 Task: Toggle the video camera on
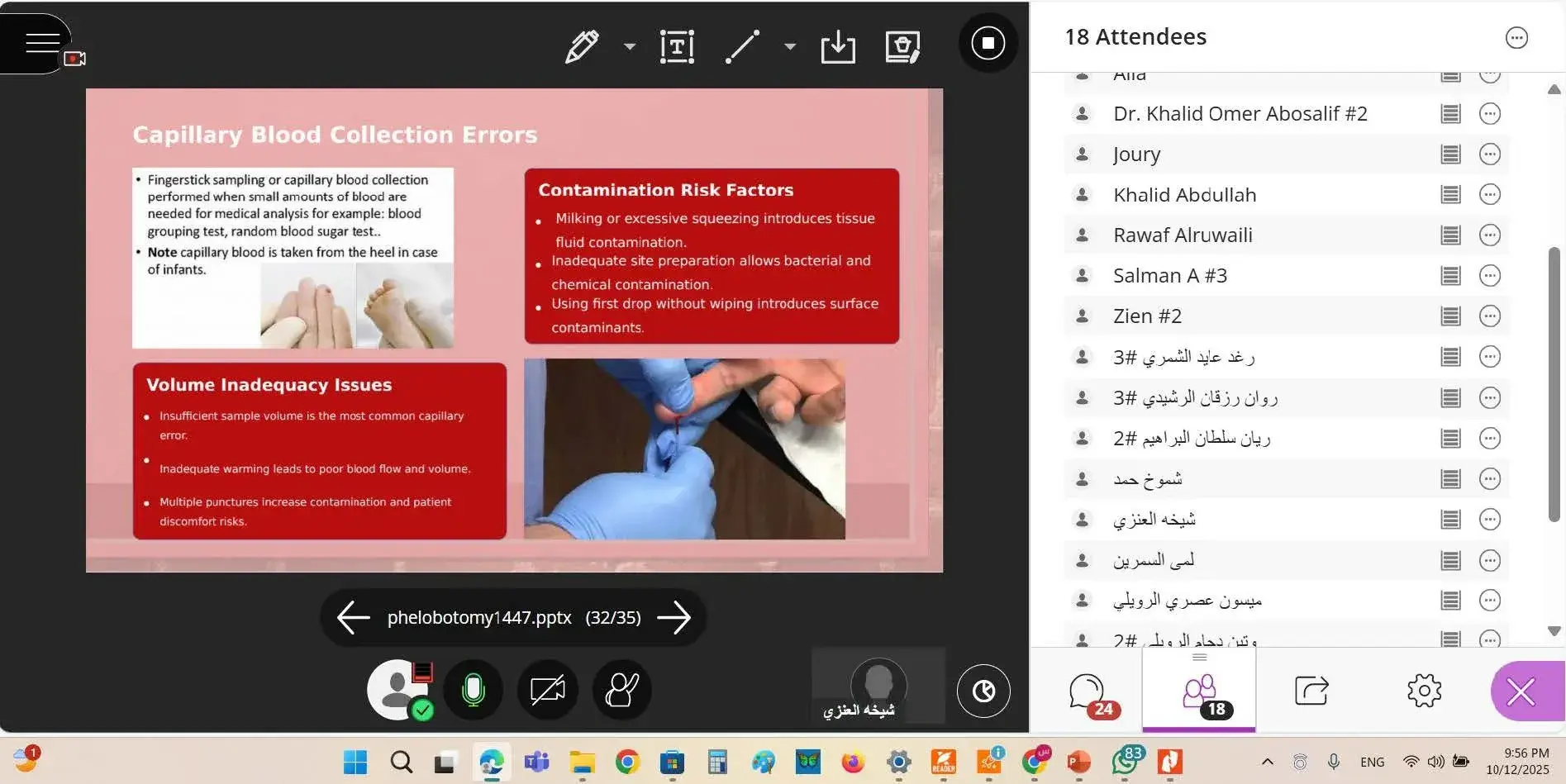tap(547, 690)
